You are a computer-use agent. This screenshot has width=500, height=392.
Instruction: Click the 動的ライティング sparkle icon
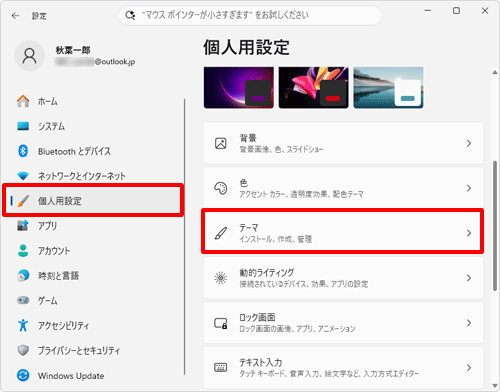click(221, 278)
